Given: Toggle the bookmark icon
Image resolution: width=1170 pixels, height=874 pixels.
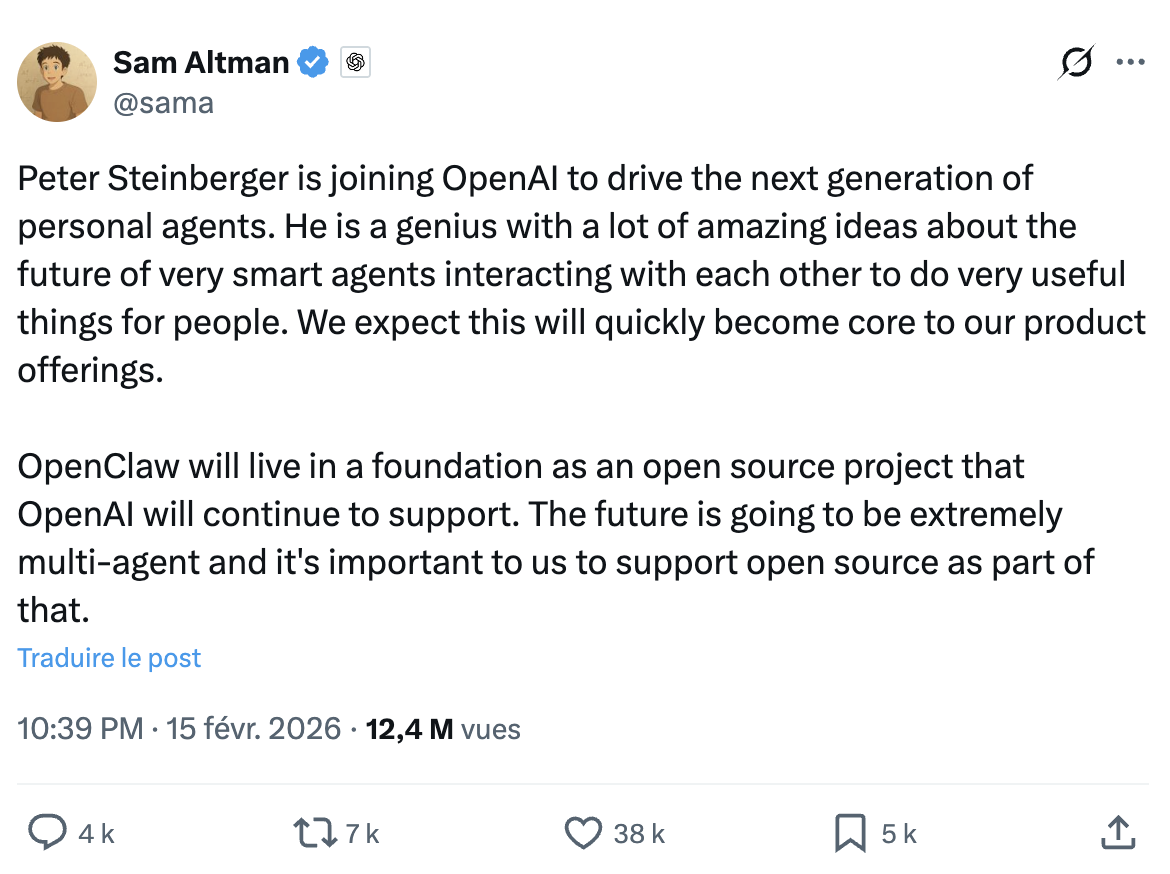Looking at the screenshot, I should [x=850, y=833].
